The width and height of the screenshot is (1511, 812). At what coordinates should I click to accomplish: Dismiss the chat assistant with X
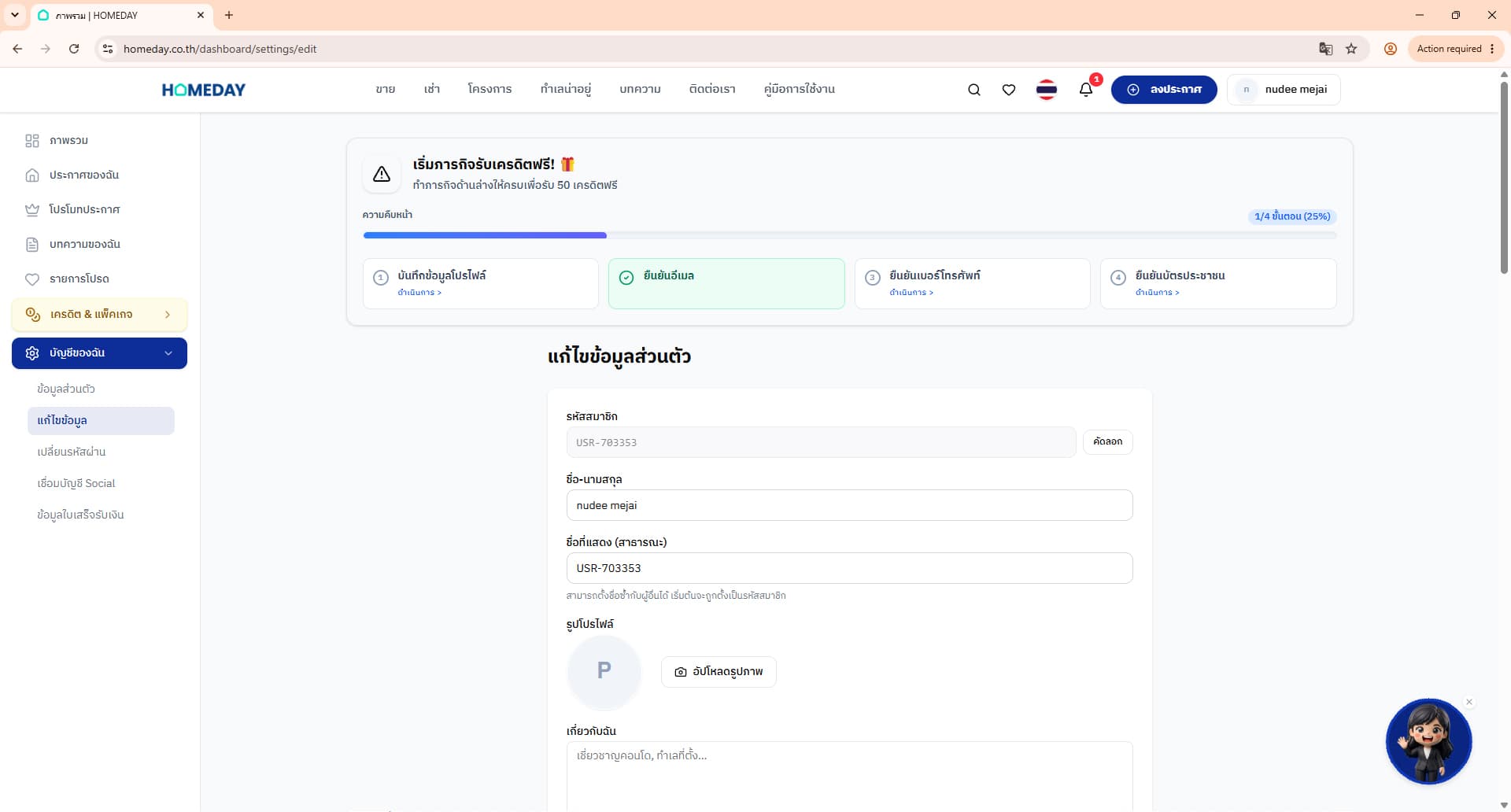coord(1469,702)
